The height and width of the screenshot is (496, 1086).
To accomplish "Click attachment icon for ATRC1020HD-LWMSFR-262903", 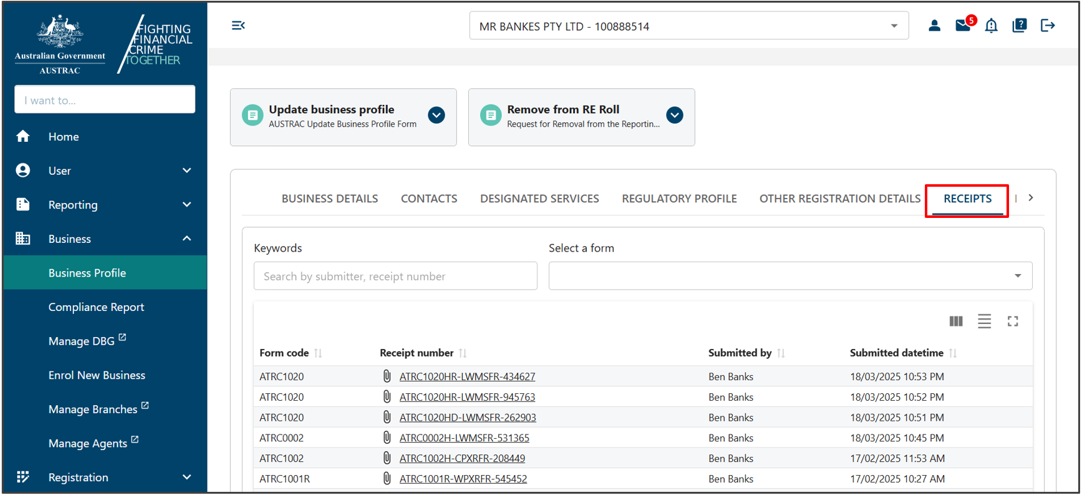I will point(387,418).
